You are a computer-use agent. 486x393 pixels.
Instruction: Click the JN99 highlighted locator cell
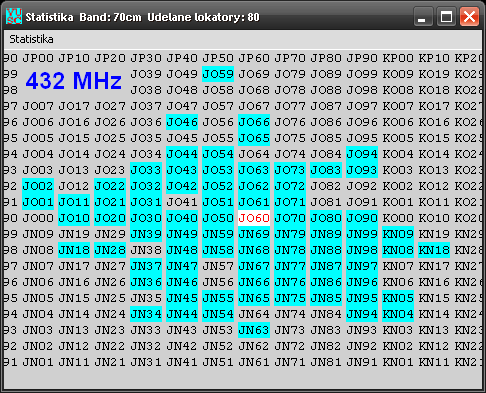(362, 234)
